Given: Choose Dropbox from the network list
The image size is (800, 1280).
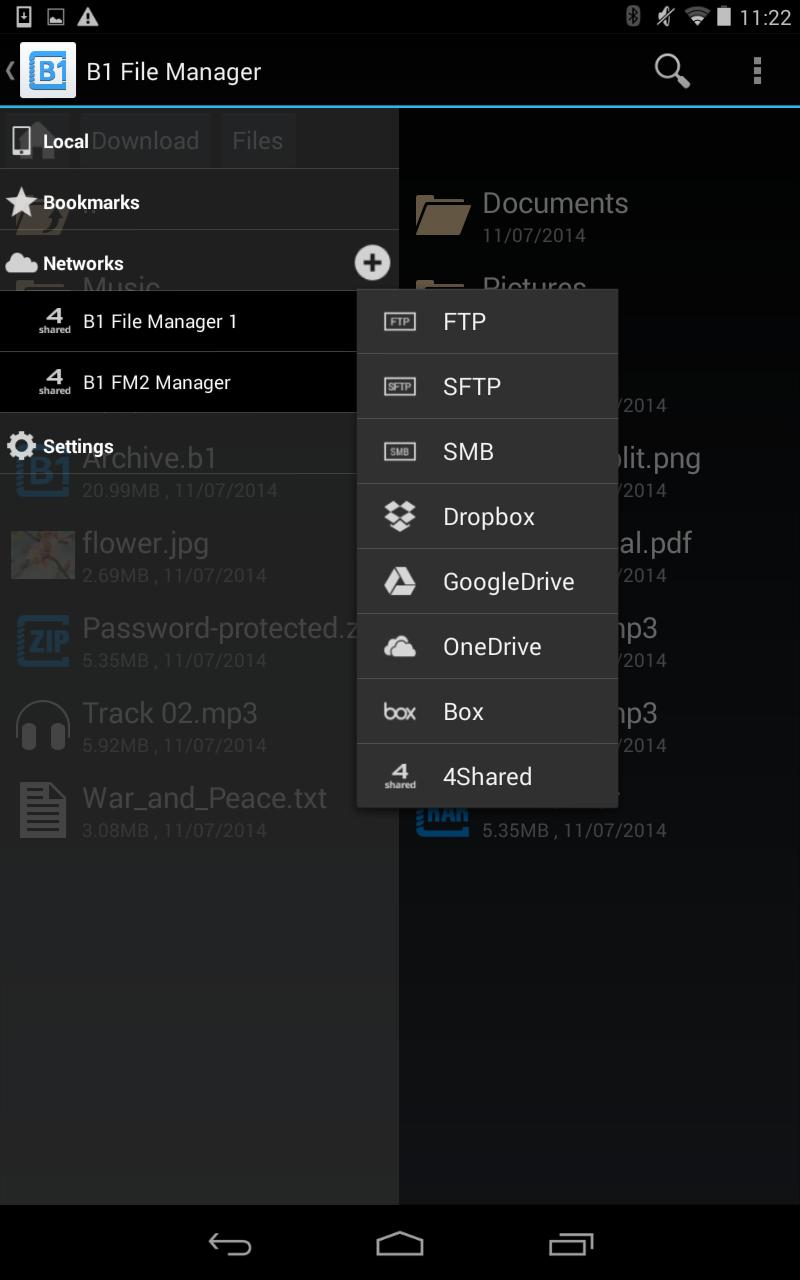Looking at the screenshot, I should click(x=487, y=517).
